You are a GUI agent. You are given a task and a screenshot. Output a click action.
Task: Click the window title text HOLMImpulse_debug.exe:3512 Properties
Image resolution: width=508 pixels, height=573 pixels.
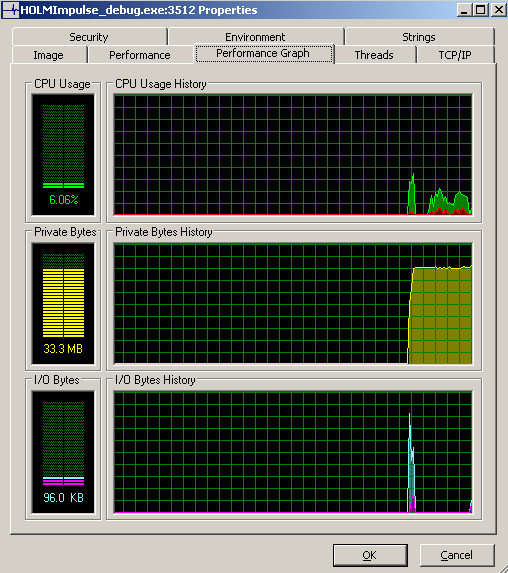point(139,10)
